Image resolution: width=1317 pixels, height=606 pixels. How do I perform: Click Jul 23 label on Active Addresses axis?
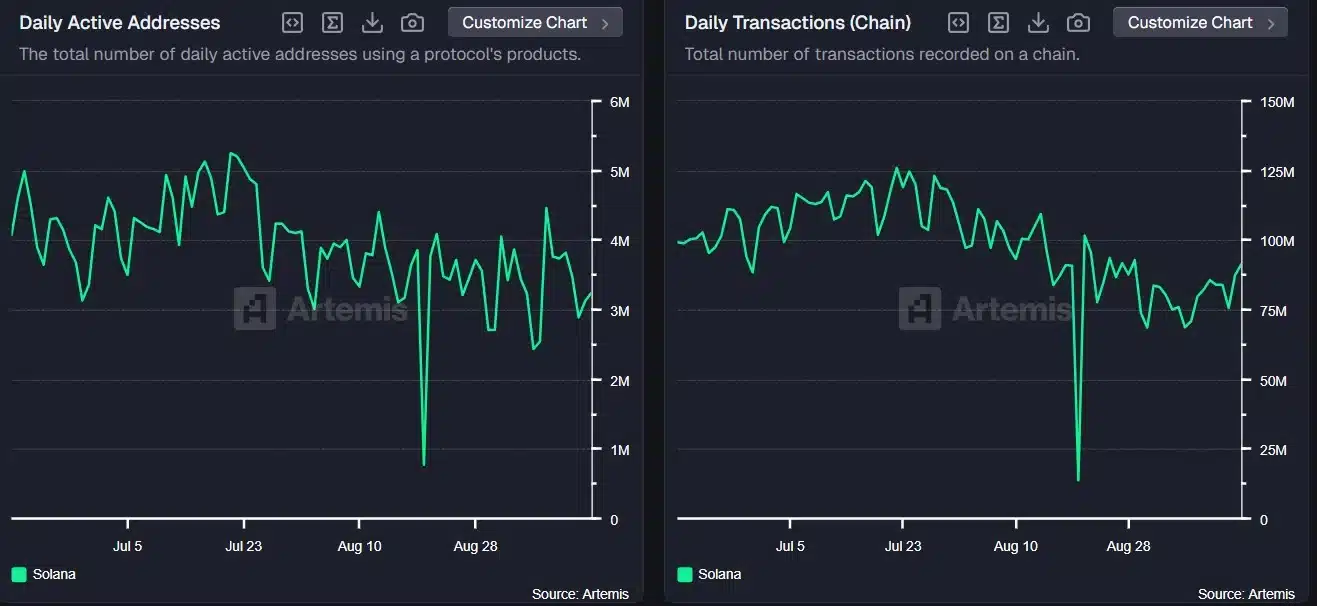244,547
